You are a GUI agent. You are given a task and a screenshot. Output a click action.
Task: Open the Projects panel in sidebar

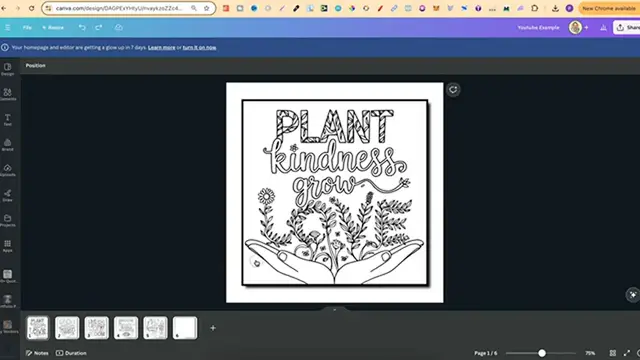tap(8, 220)
